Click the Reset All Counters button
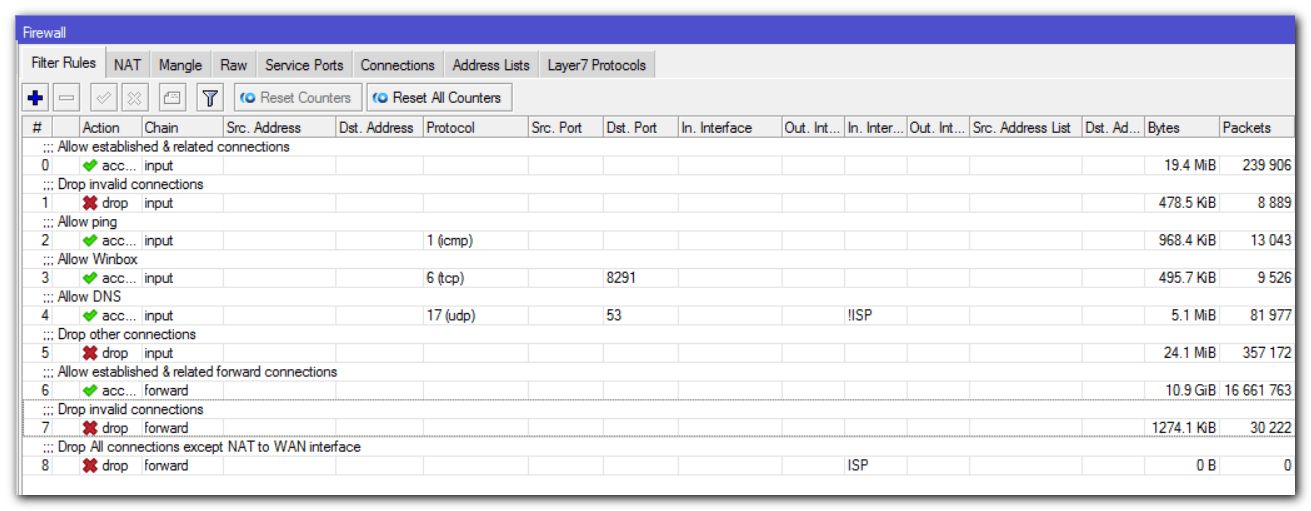Image resolution: width=1311 pixels, height=511 pixels. point(437,98)
